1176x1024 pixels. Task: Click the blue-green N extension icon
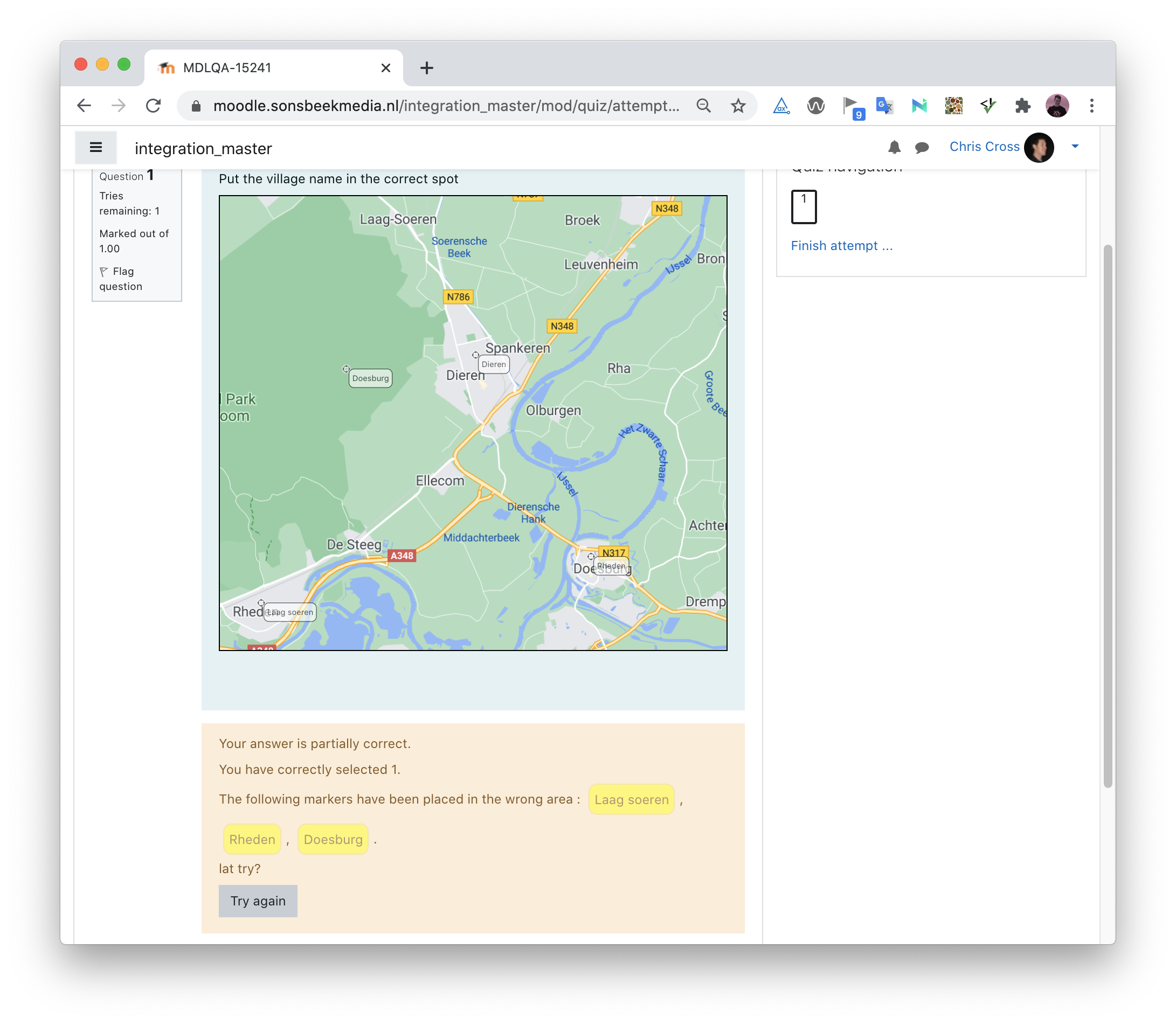click(x=919, y=106)
